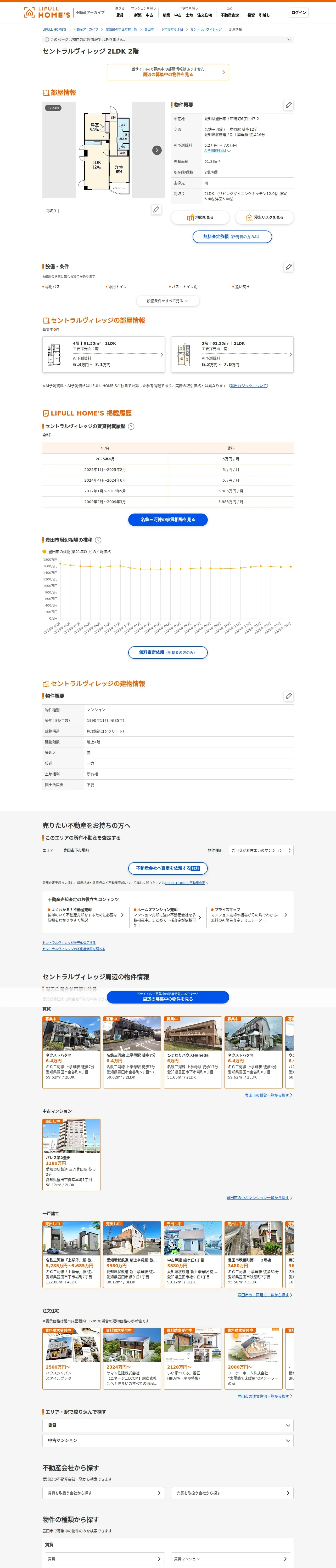Expand the advertisement notice bar chevron
336x1568 pixels.
289,39
